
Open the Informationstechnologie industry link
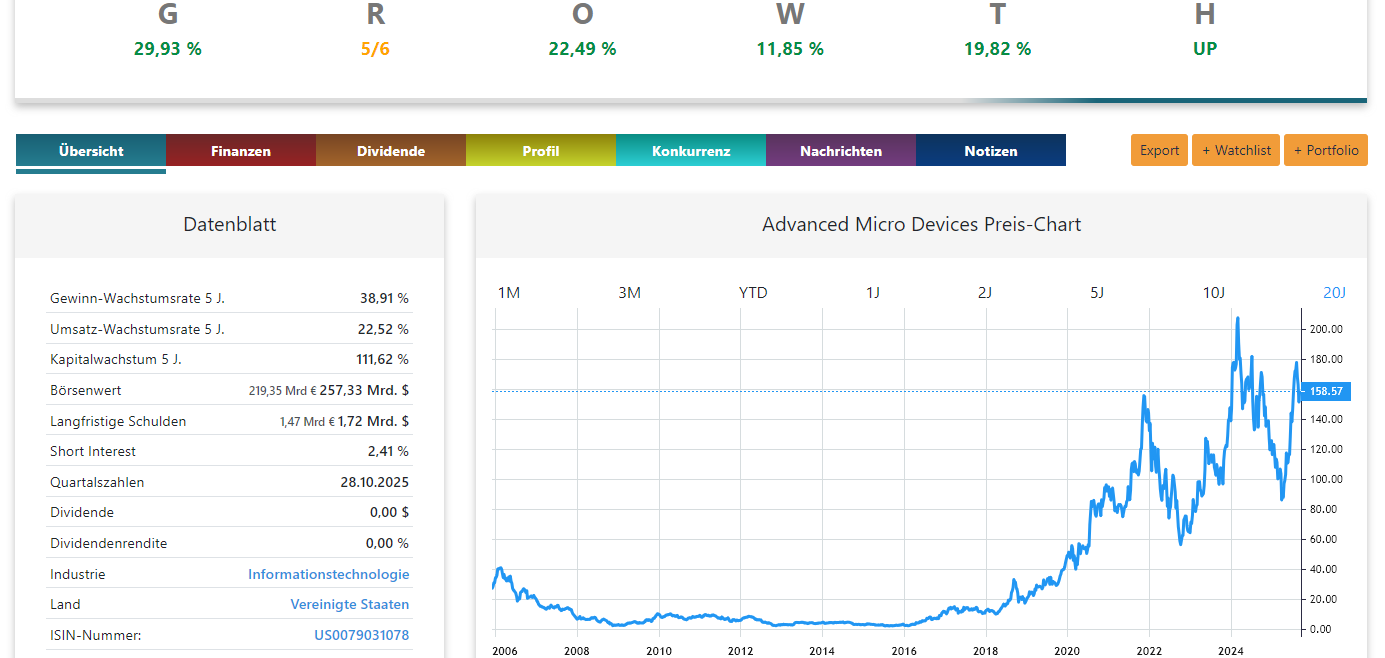click(x=329, y=574)
